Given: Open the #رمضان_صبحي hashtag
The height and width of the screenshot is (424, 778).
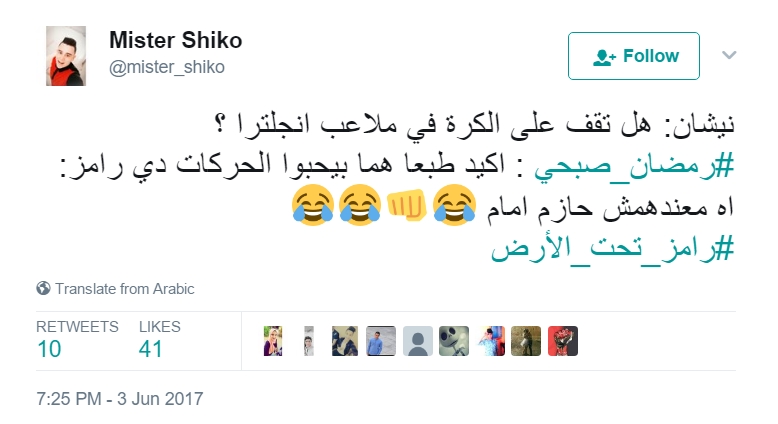Looking at the screenshot, I should (634, 166).
